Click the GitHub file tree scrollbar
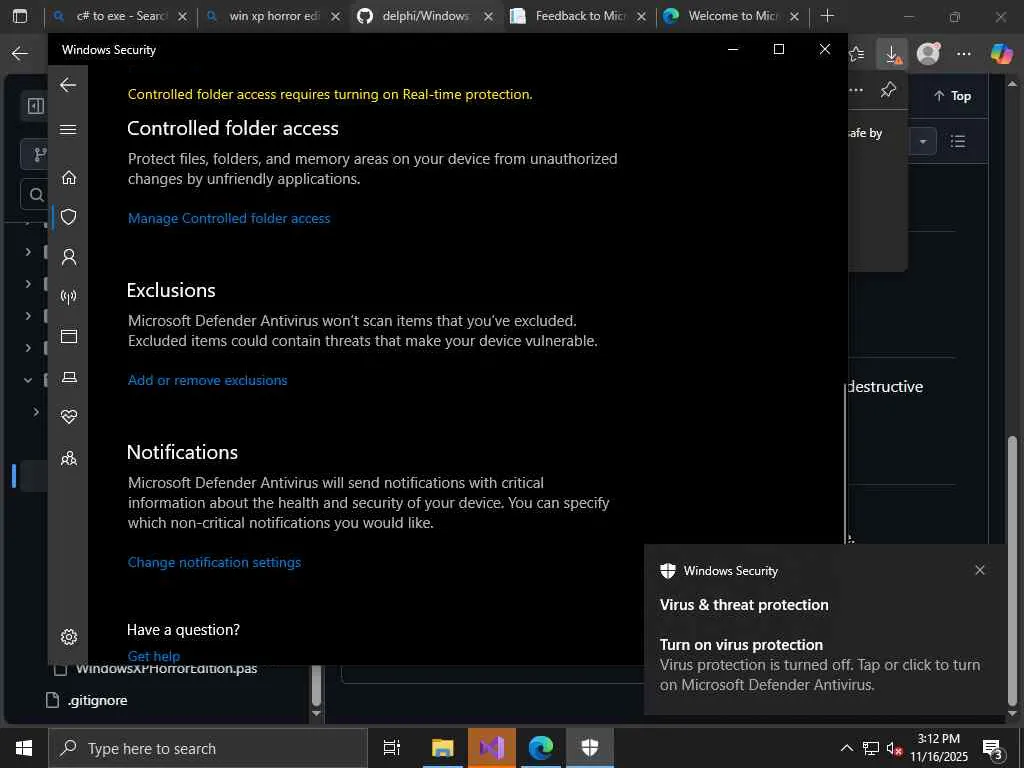 316,686
